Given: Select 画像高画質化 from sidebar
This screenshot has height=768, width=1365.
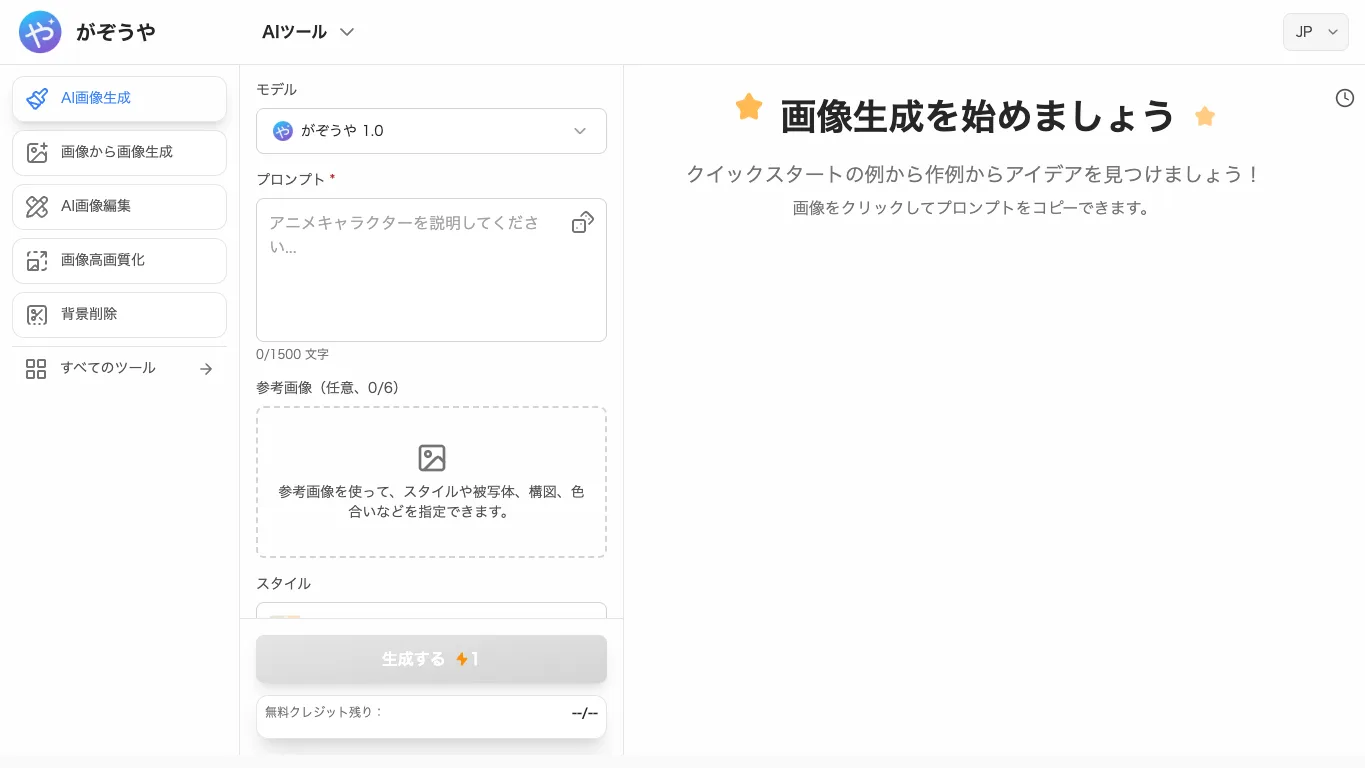Looking at the screenshot, I should [119, 260].
